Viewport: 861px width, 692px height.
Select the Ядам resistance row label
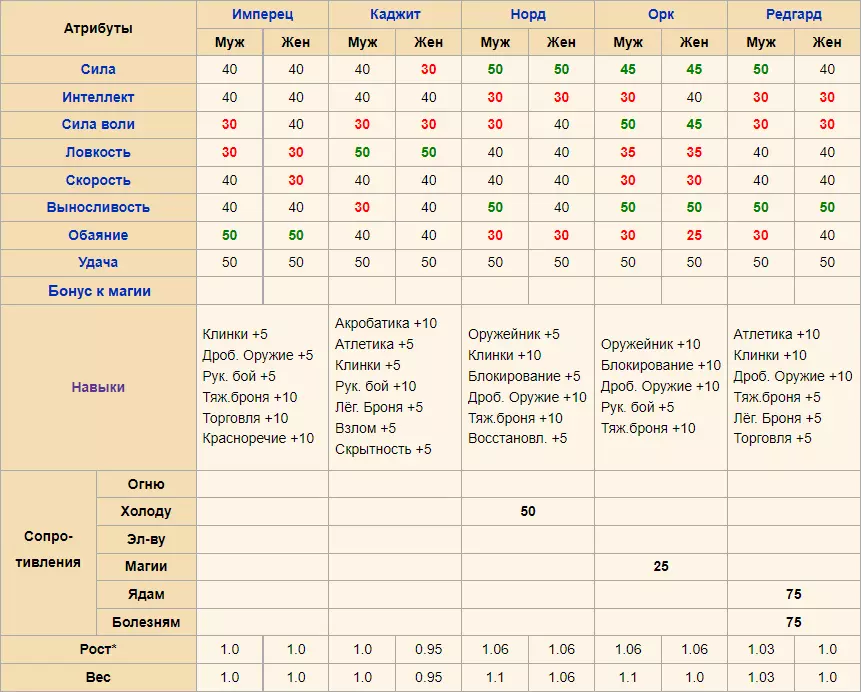tap(146, 594)
